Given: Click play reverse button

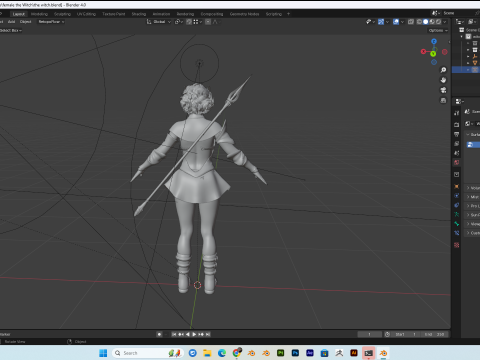Looking at the screenshot, I should pos(188,334).
